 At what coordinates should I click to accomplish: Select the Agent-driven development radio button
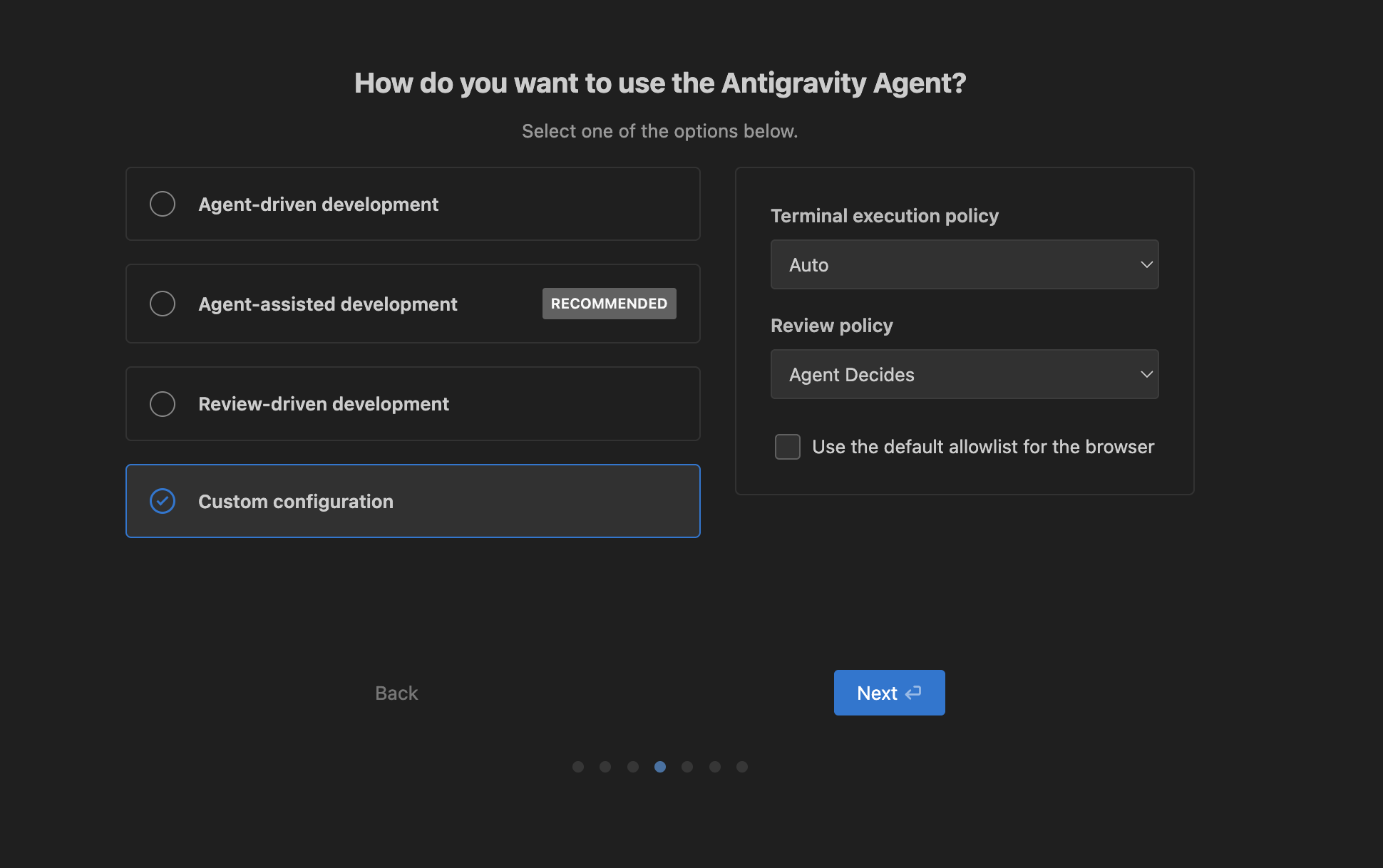click(163, 204)
